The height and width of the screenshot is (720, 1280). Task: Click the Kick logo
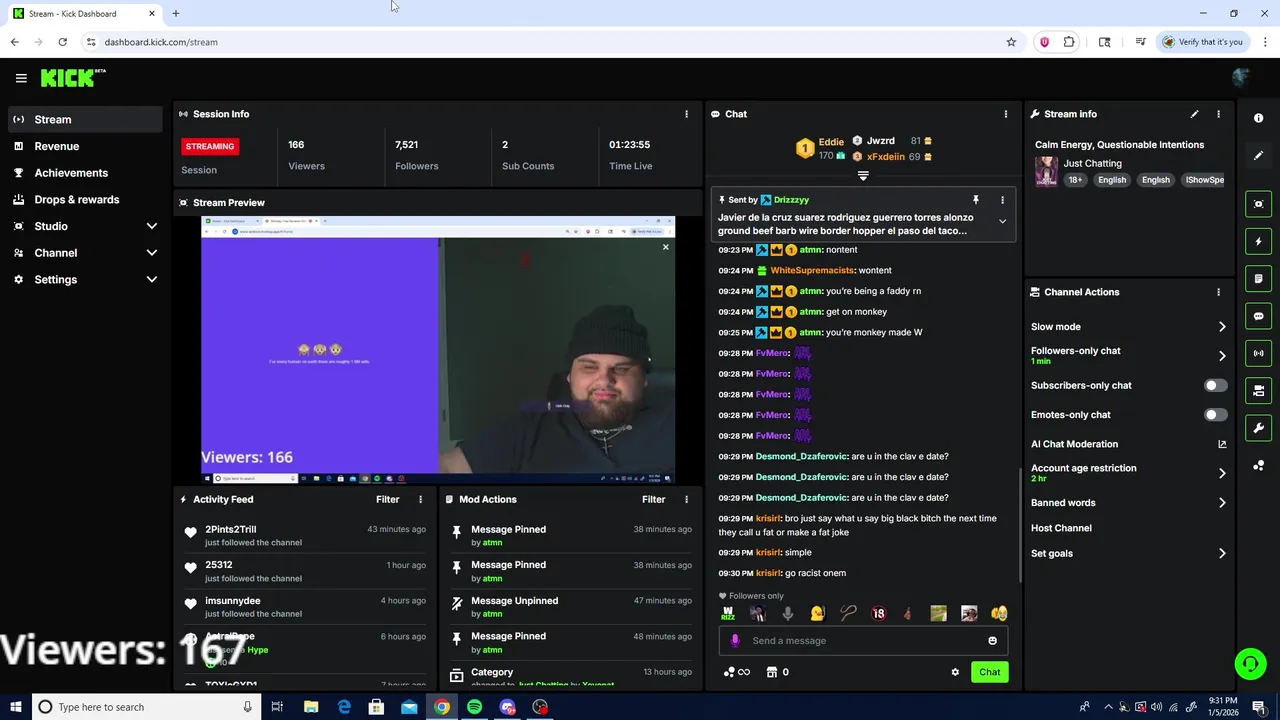[x=72, y=78]
